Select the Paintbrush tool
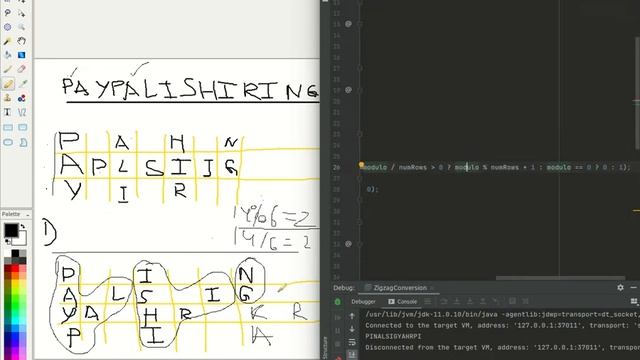640x360 pixels. click(8, 69)
